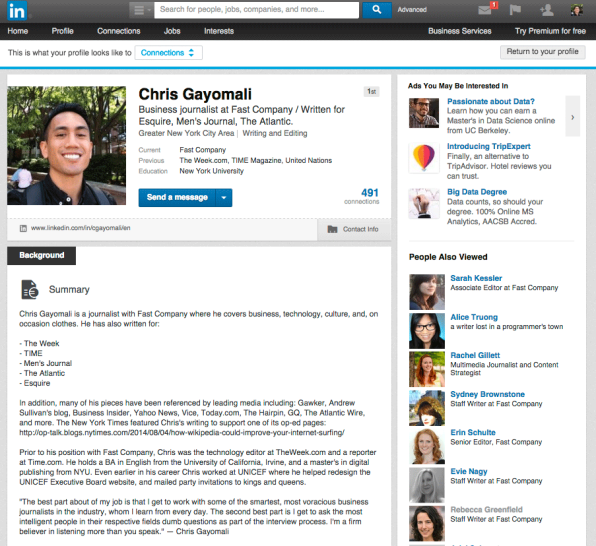Click the Summary document icon
This screenshot has height=546, width=596.
point(30,290)
